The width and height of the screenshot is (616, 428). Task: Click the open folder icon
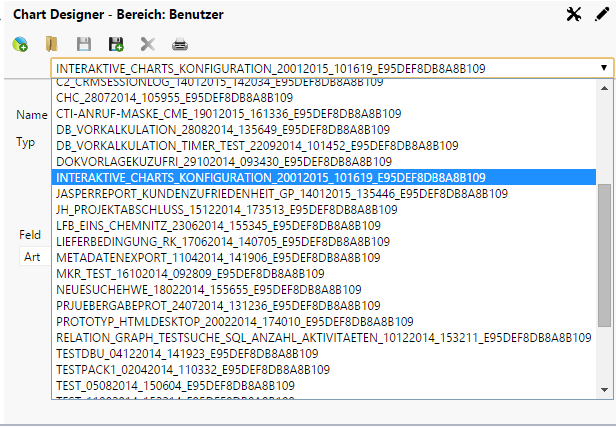click(x=52, y=44)
